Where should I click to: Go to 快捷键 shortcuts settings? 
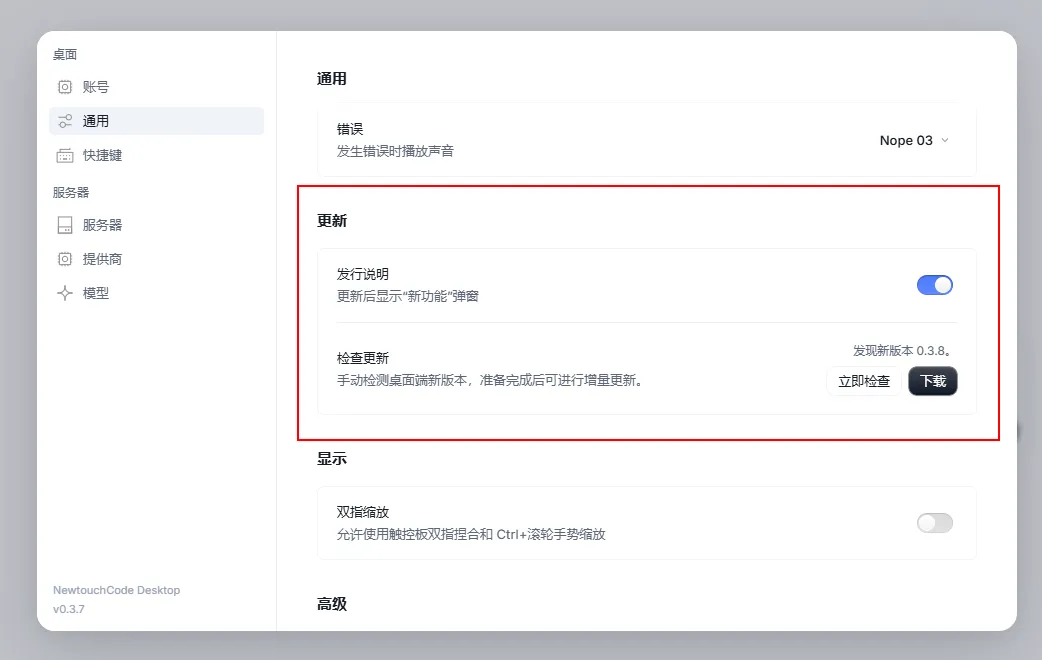tap(156, 156)
